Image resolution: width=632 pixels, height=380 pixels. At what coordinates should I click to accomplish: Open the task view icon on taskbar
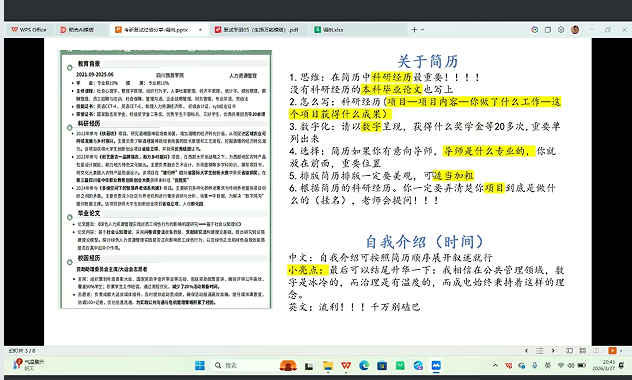(x=309, y=366)
